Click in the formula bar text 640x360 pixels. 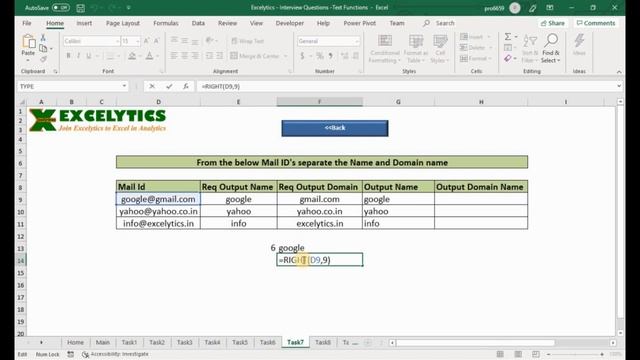click(220, 87)
